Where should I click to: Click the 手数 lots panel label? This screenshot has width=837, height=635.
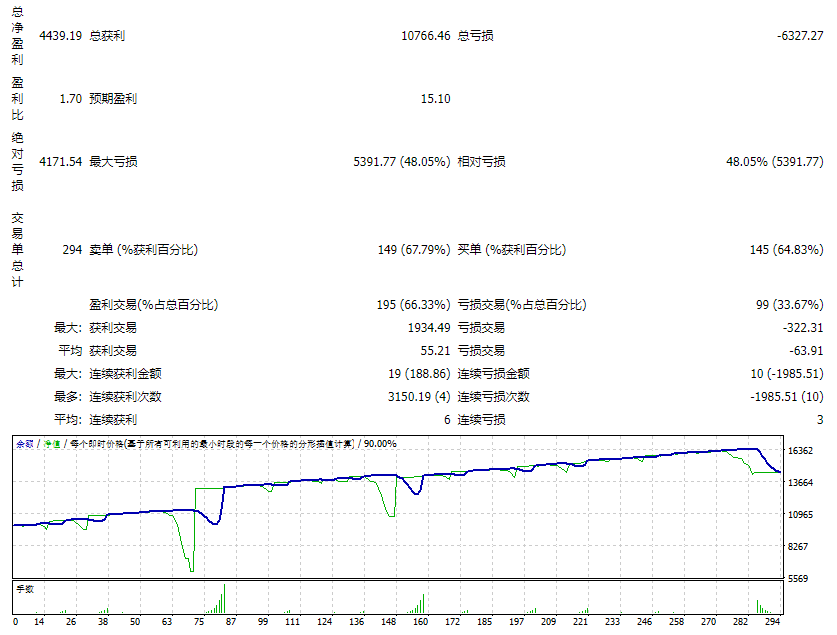coord(24,589)
